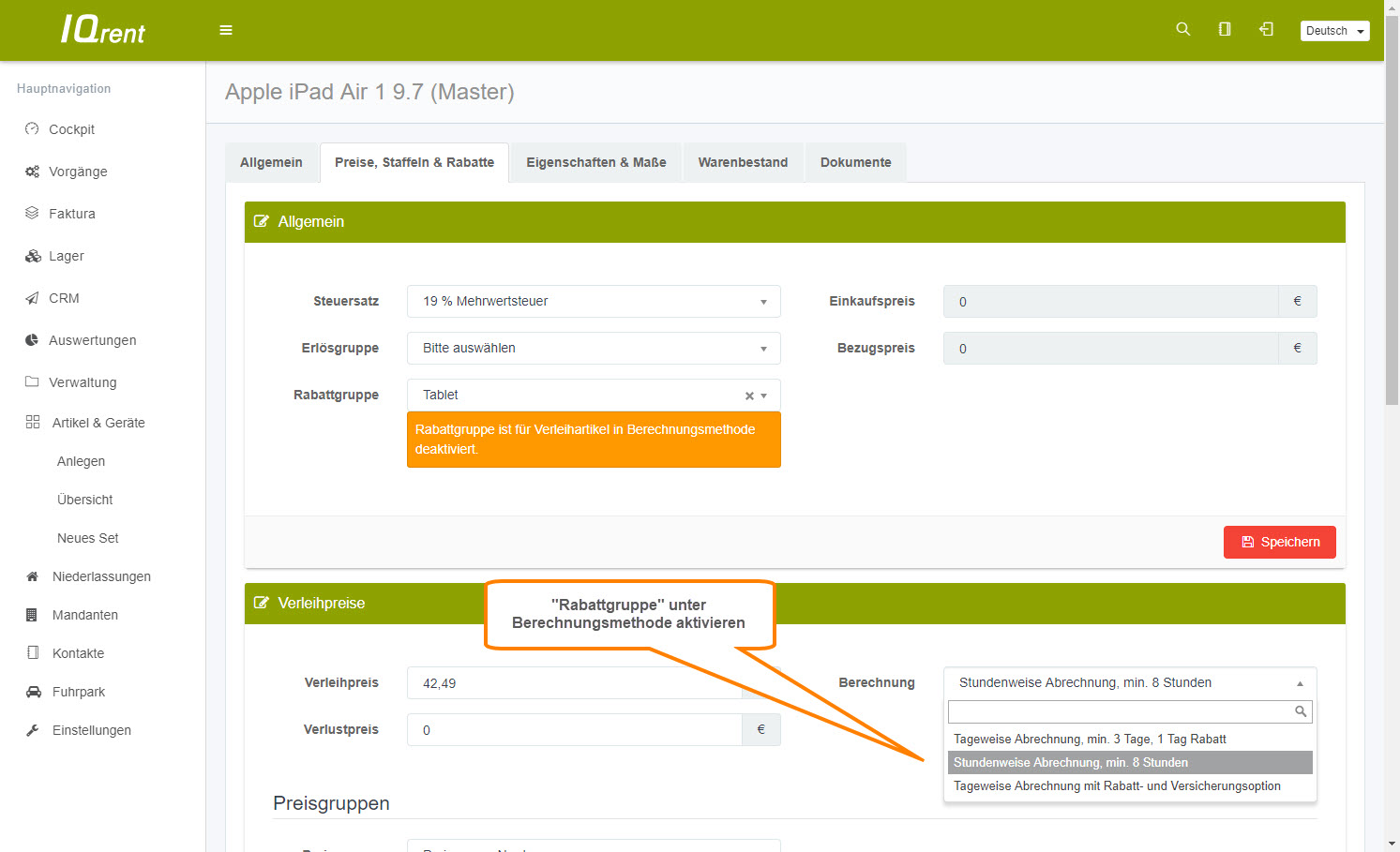Open the Deutsch language dropdown
This screenshot has height=852, width=1400.
tap(1334, 31)
